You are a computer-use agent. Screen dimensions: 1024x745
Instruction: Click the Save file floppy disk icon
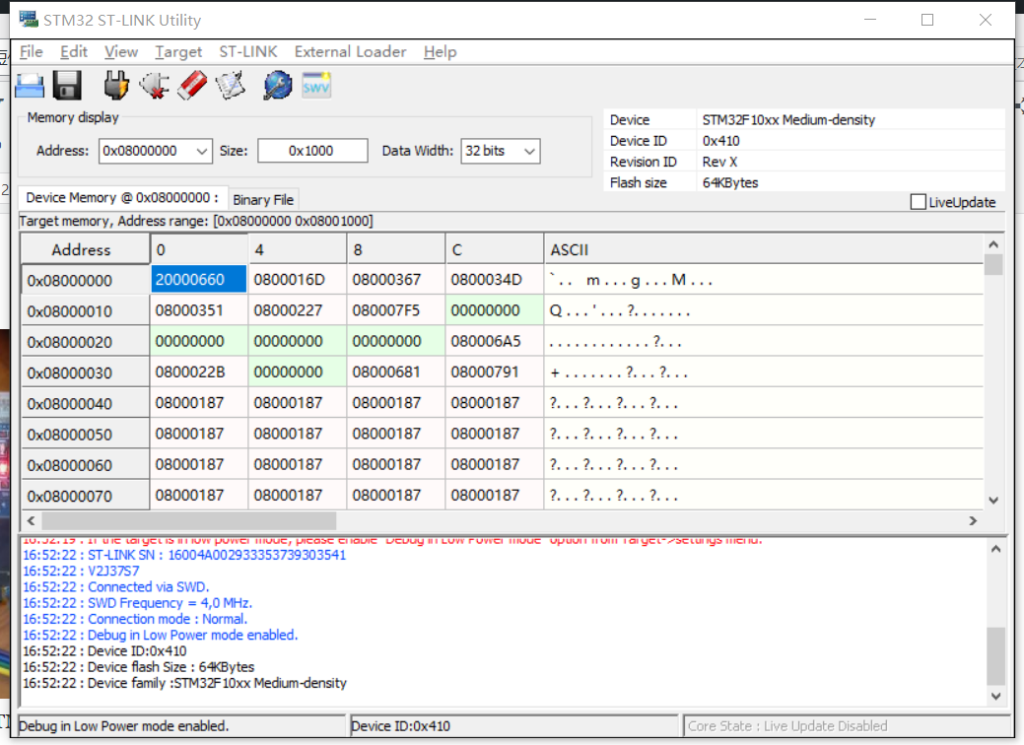67,86
